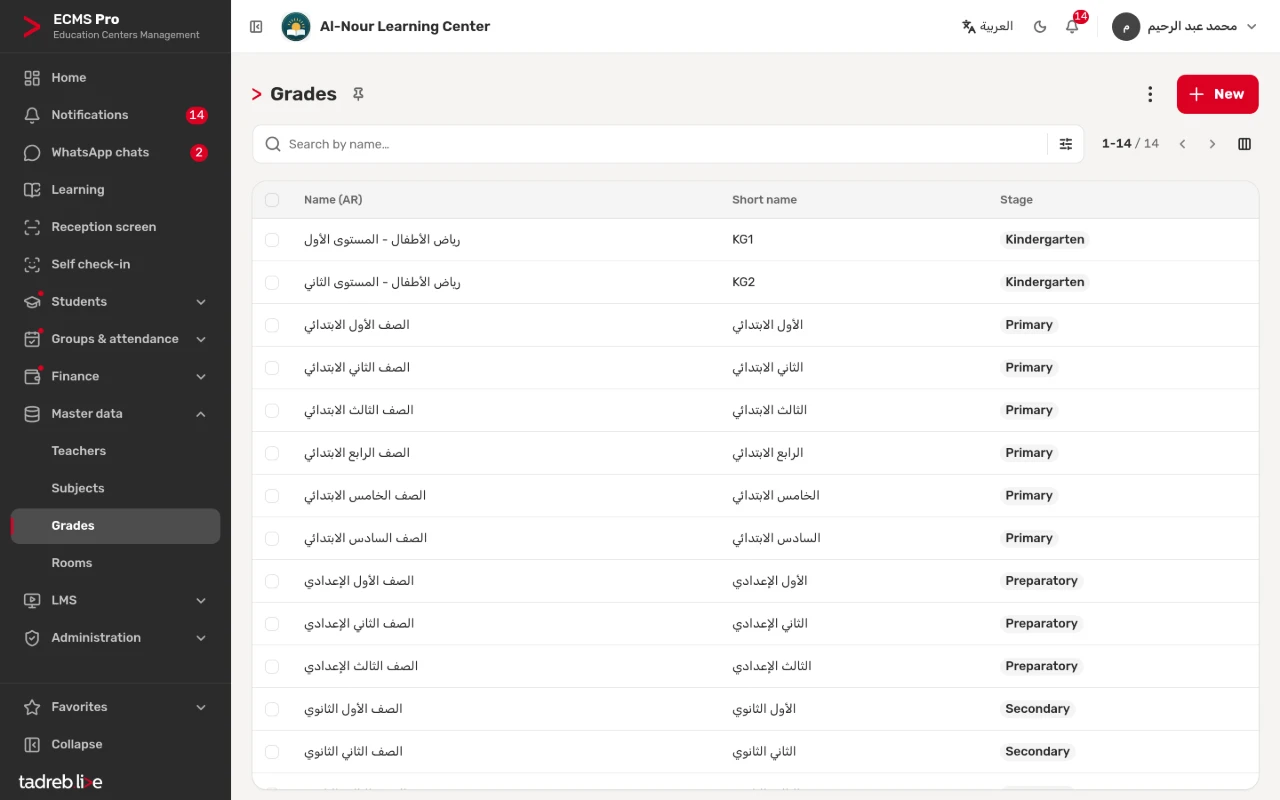Toggle dark mode moon icon

[1040, 27]
